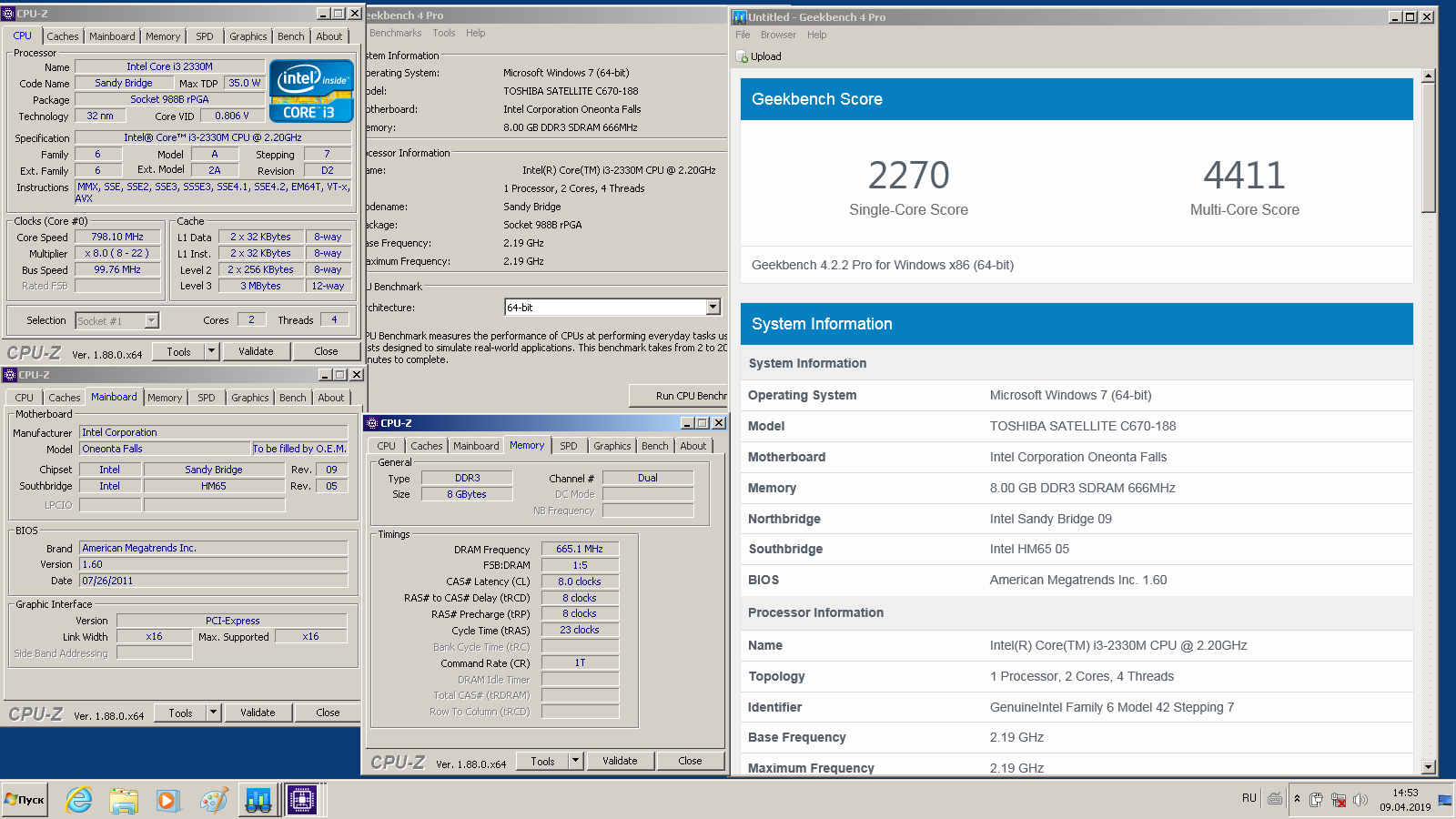The width and height of the screenshot is (1456, 819).
Task: Select the Bench tab in the Memory CPU-Z window
Action: click(655, 446)
